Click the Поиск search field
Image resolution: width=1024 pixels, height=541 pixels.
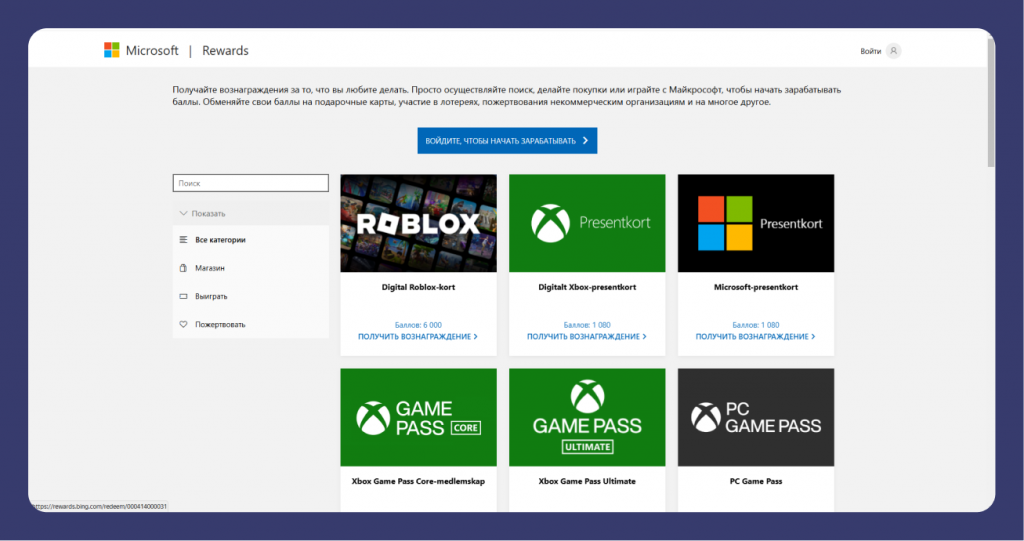pos(250,183)
